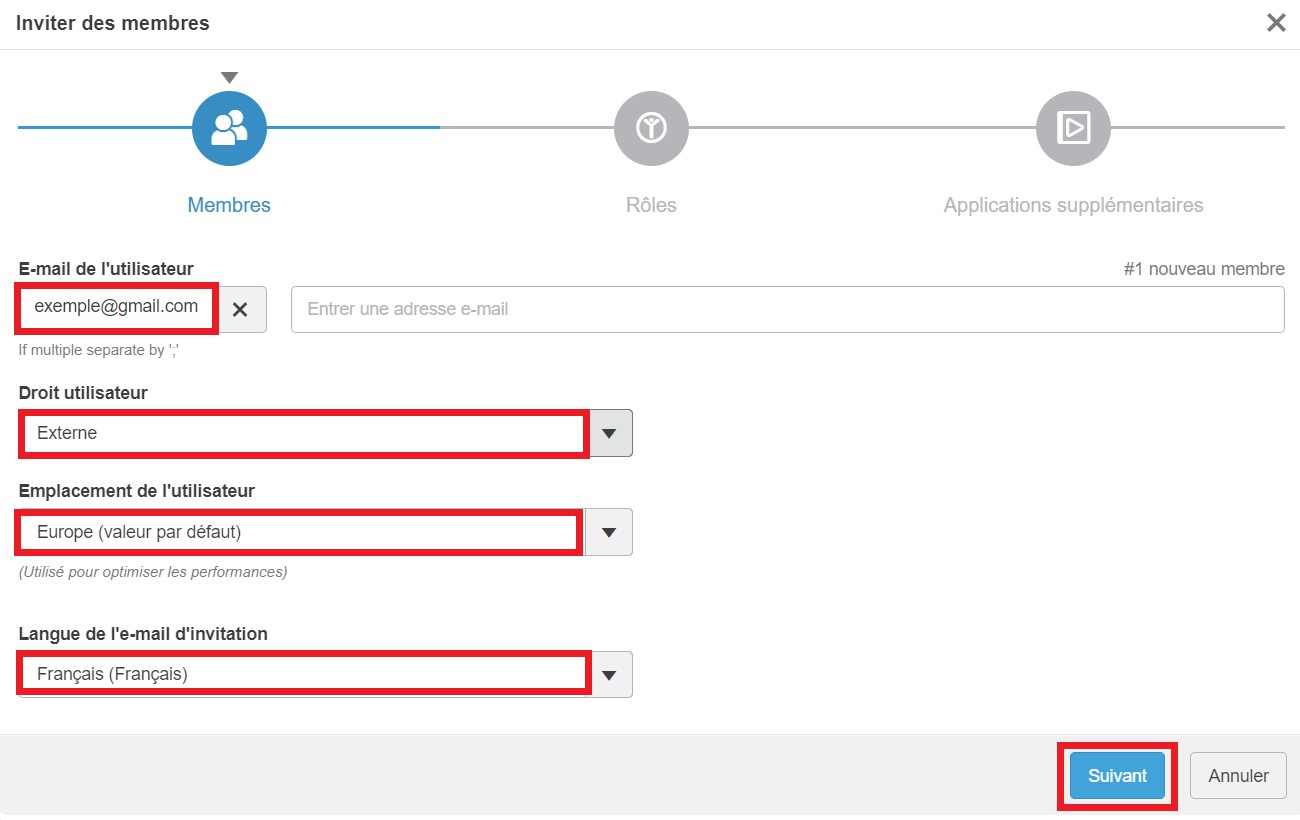Image resolution: width=1300 pixels, height=820 pixels.
Task: Open Langue de l'e-mail d'invitation arrow
Action: [x=609, y=675]
